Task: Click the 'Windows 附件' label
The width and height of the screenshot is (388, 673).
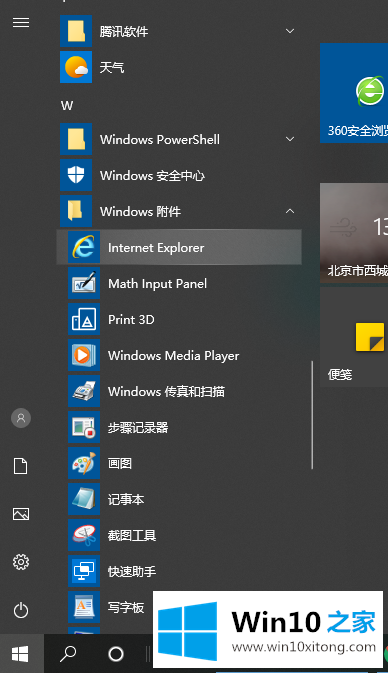Action: point(140,212)
